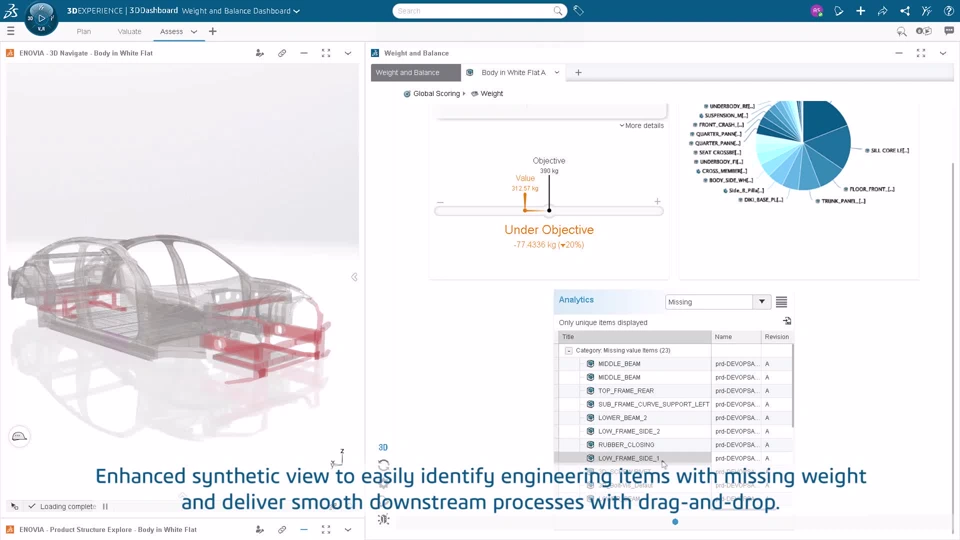Image resolution: width=960 pixels, height=540 pixels.
Task: Add a new tab in Weight and Balance widget
Action: [x=578, y=72]
